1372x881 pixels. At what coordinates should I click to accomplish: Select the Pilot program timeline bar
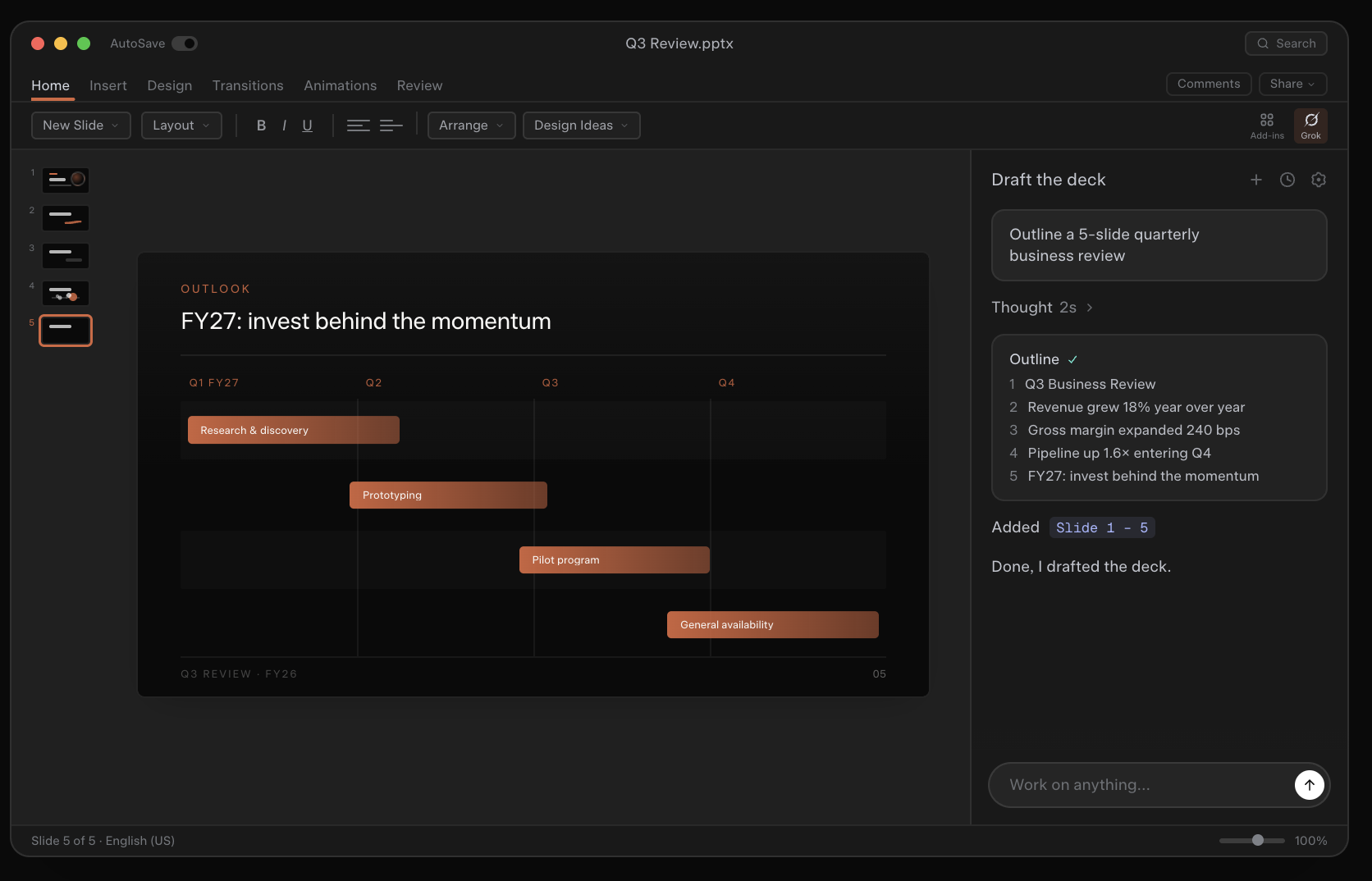(x=615, y=559)
